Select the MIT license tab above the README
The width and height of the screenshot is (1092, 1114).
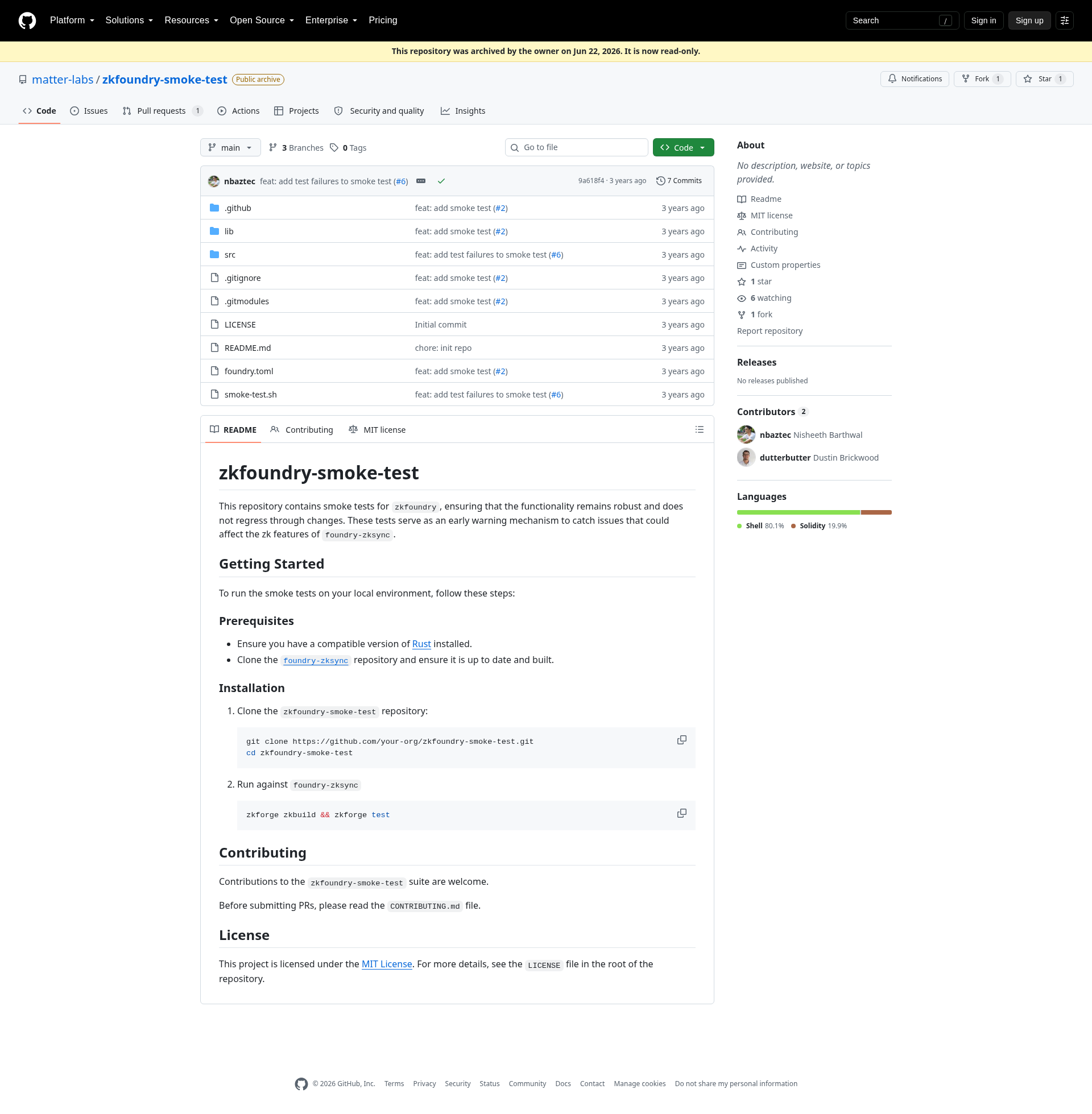click(377, 430)
